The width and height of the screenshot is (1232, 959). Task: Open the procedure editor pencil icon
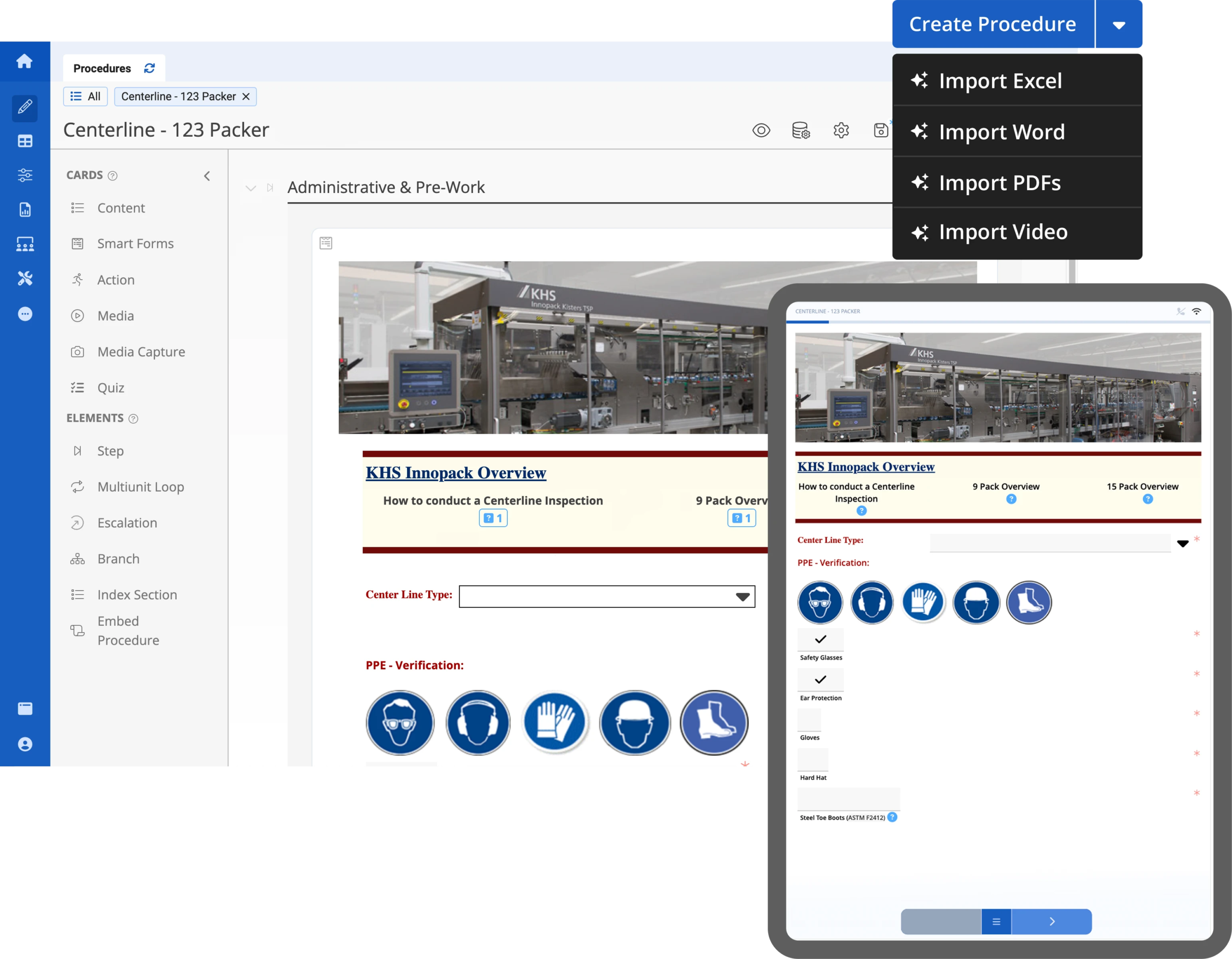(x=25, y=108)
